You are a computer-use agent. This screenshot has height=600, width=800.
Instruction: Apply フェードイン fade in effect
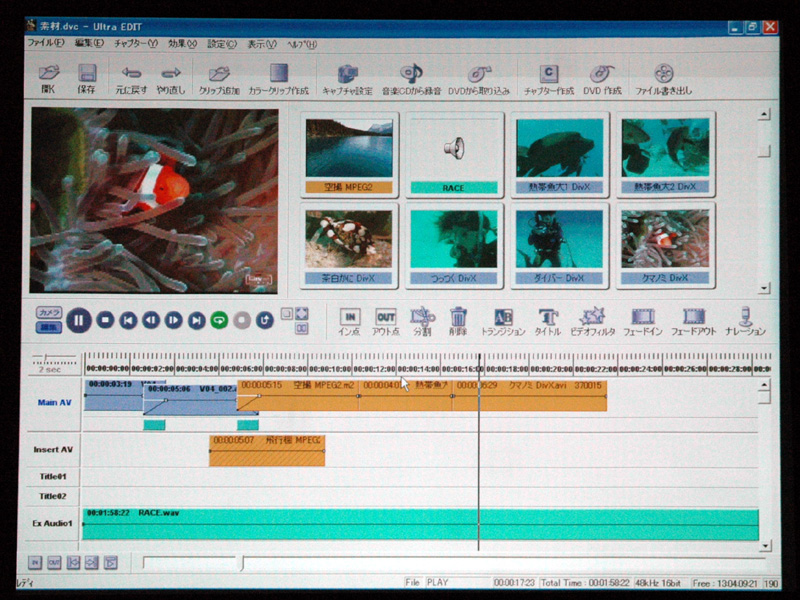pos(643,318)
